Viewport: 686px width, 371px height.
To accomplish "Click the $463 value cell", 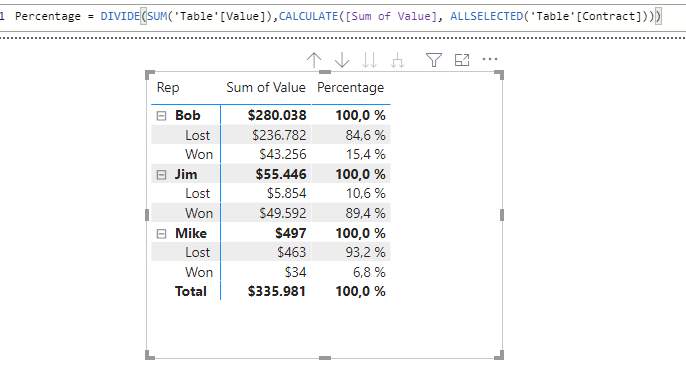I will point(292,252).
